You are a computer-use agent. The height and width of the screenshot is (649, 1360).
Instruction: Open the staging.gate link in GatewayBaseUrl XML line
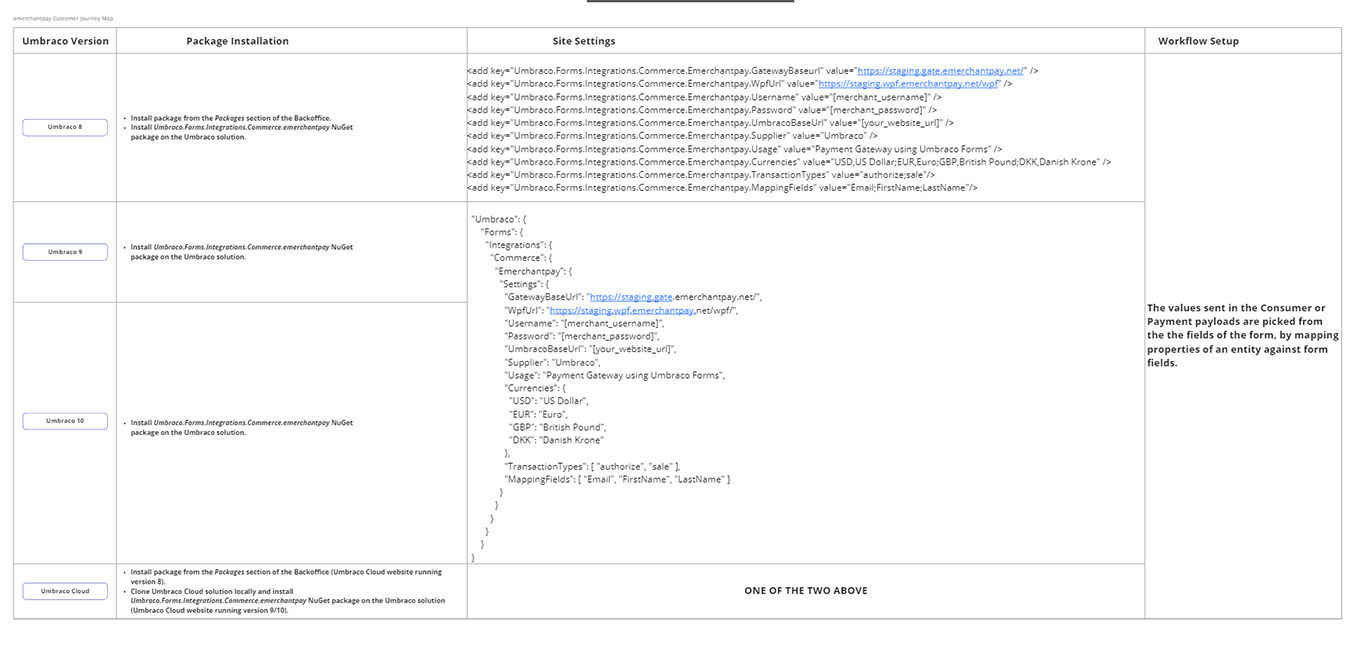942,71
